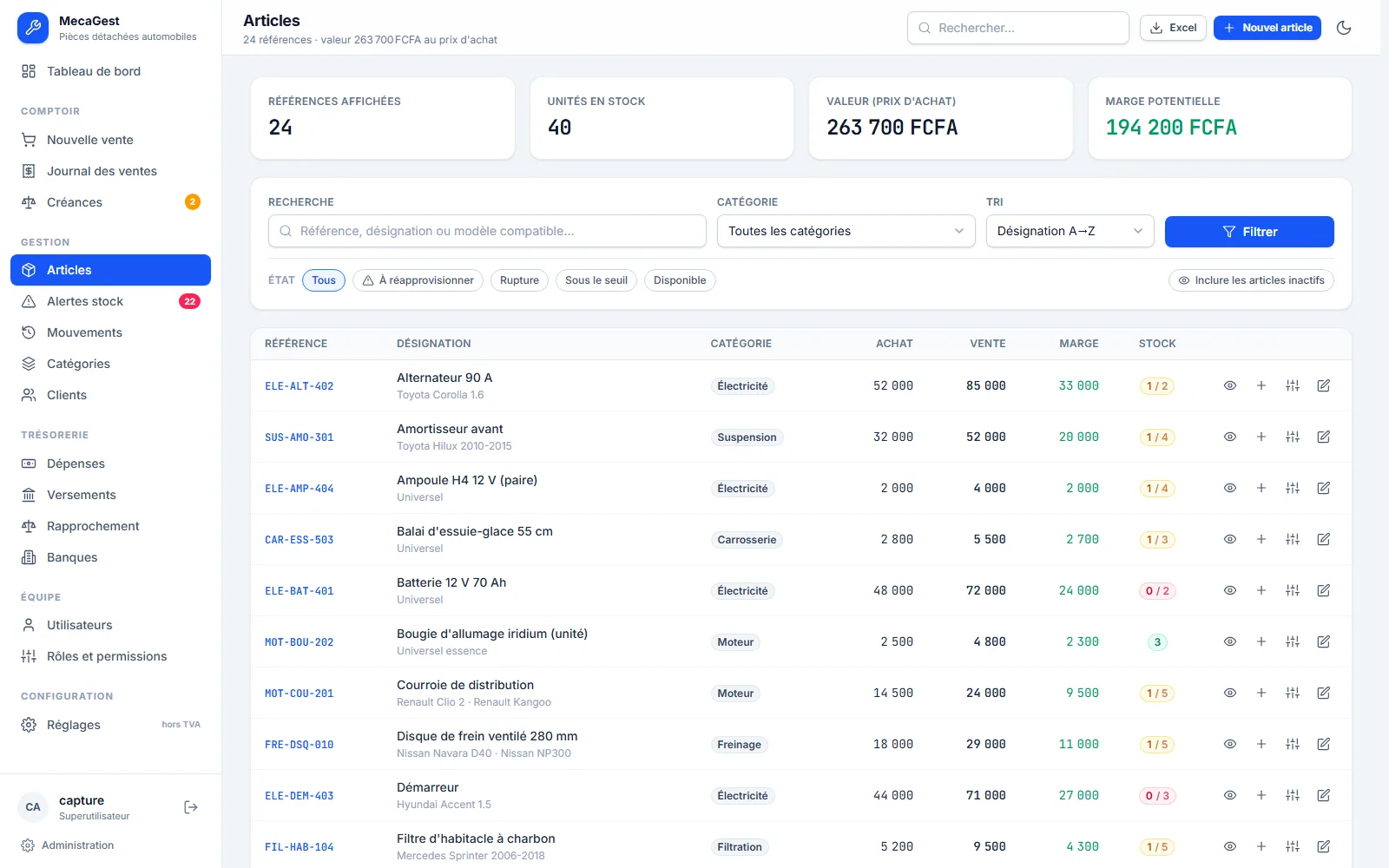Click plus icon for MOT-BOU-202 row
This screenshot has width=1389, height=868.
[x=1261, y=641]
